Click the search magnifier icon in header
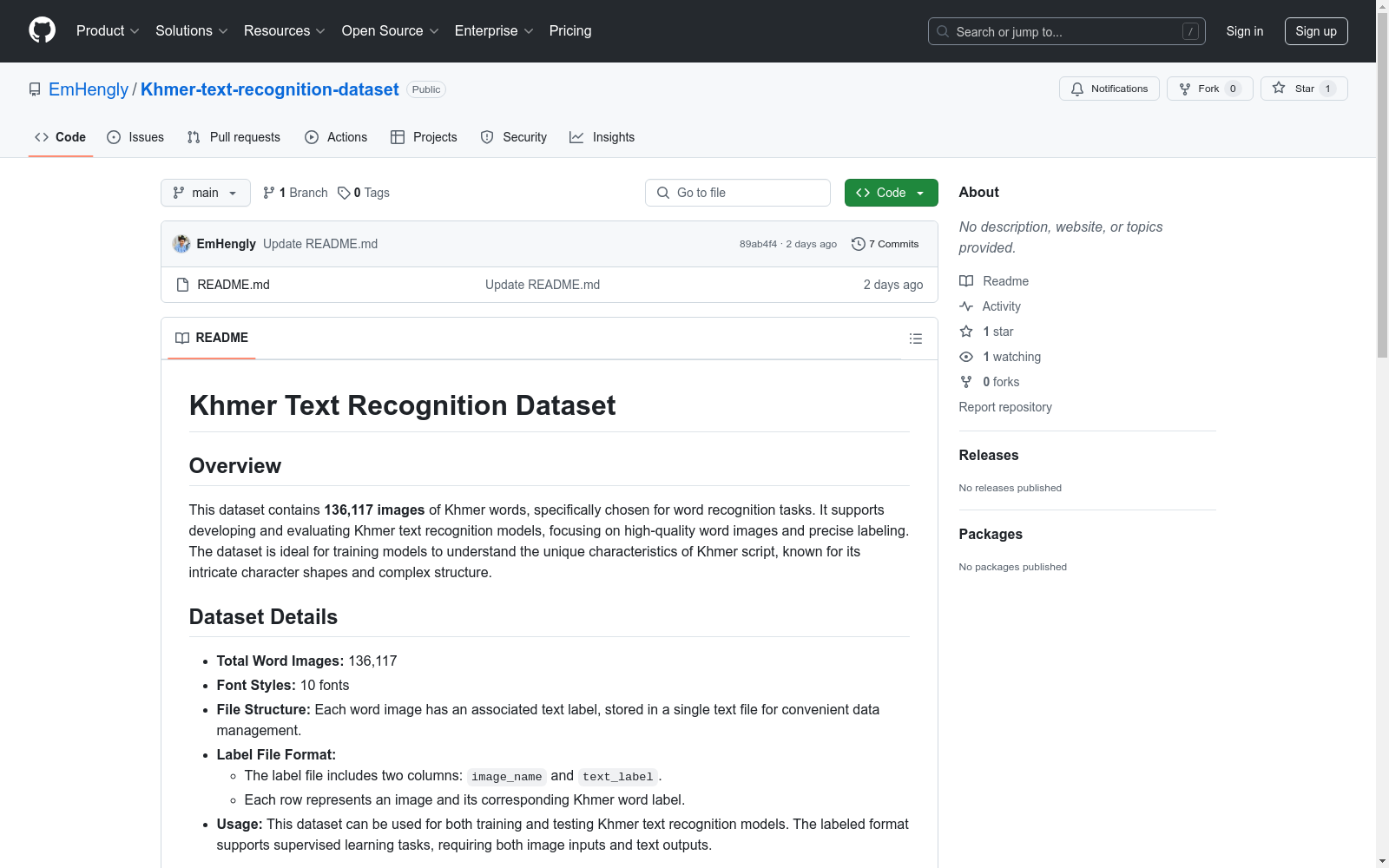 [x=943, y=31]
